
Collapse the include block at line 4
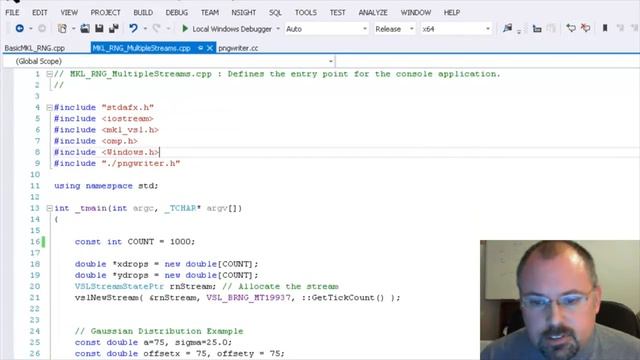click(49, 107)
